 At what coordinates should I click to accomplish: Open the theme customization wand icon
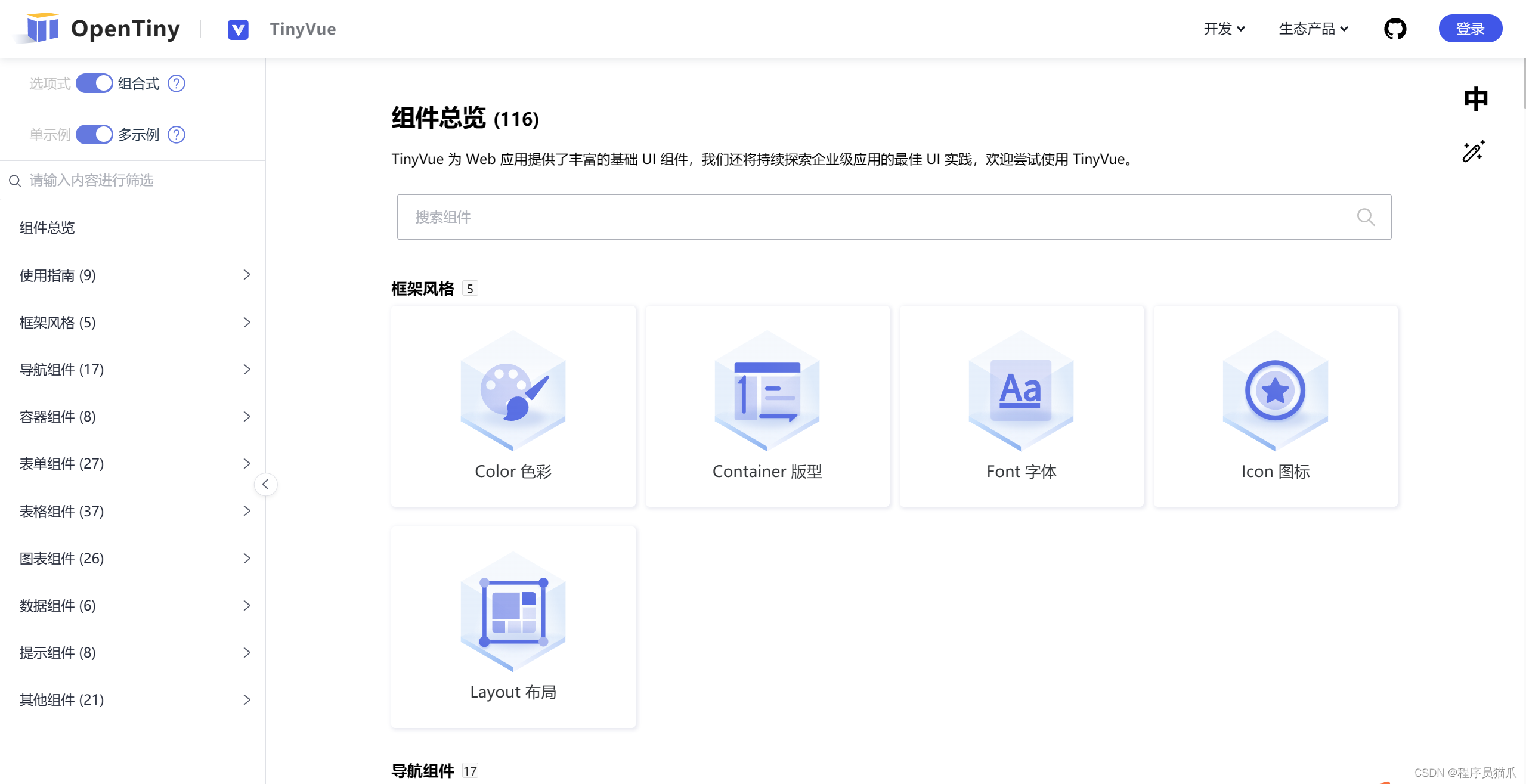1473,151
